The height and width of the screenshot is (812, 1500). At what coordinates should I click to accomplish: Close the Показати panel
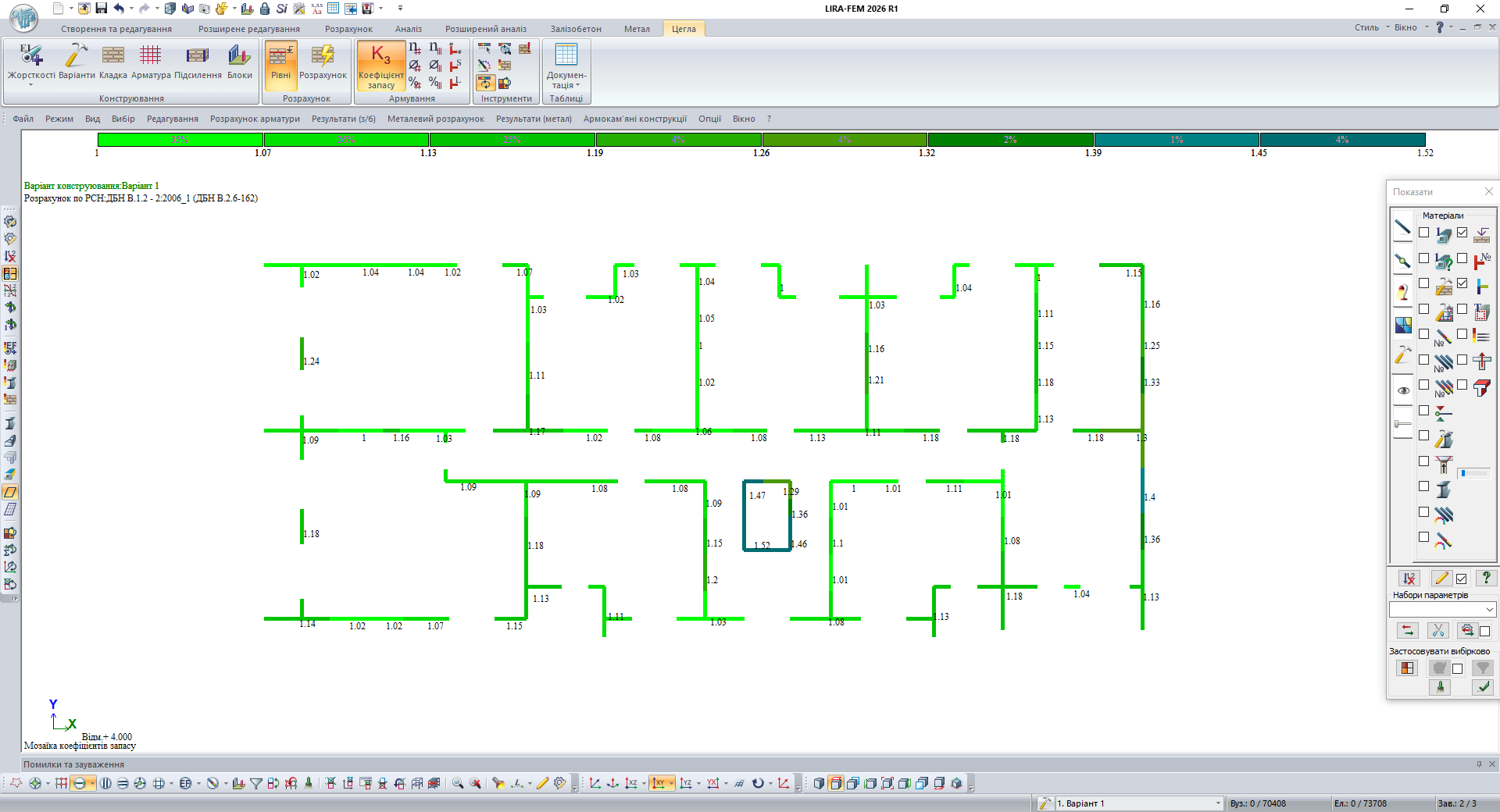tap(1488, 191)
